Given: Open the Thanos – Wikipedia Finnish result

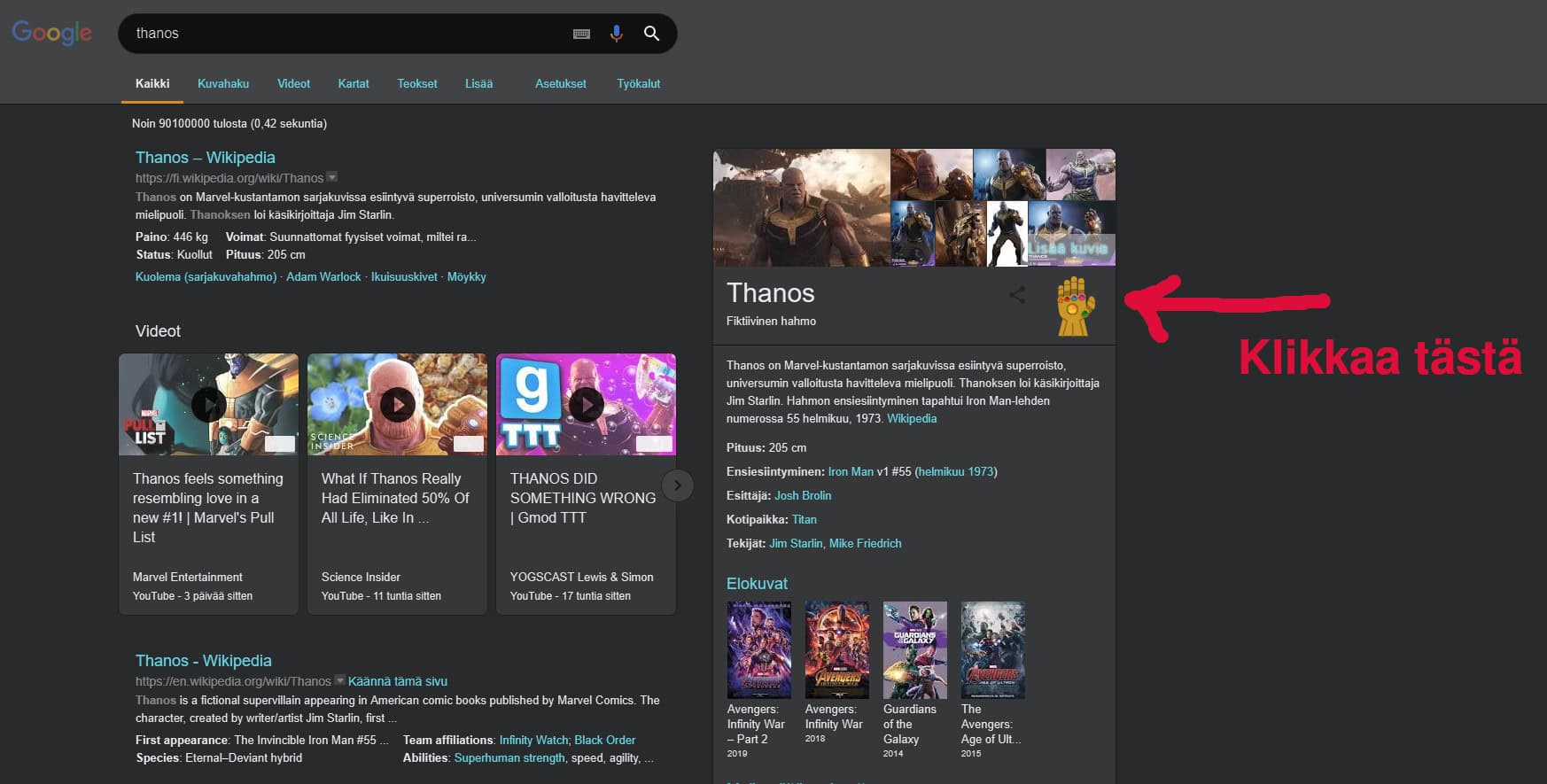Looking at the screenshot, I should click(x=206, y=158).
